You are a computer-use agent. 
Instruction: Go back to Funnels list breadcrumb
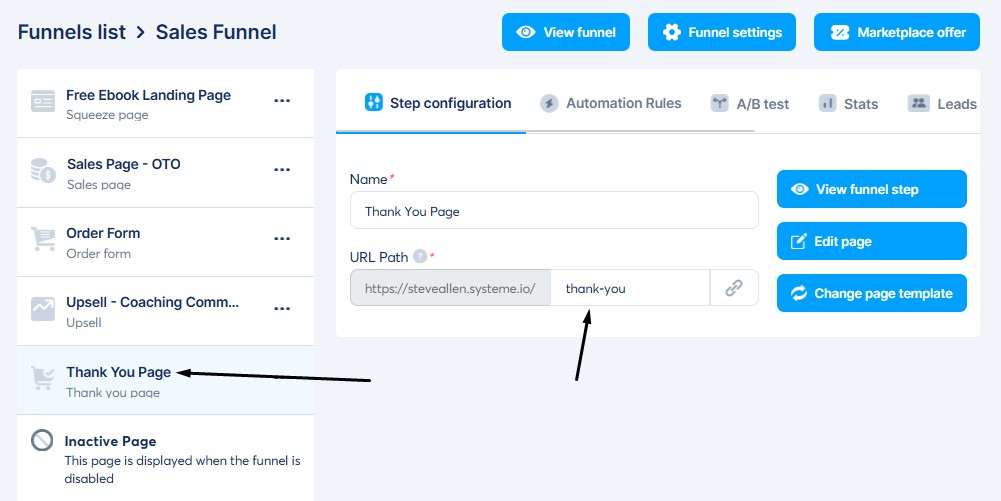[72, 32]
